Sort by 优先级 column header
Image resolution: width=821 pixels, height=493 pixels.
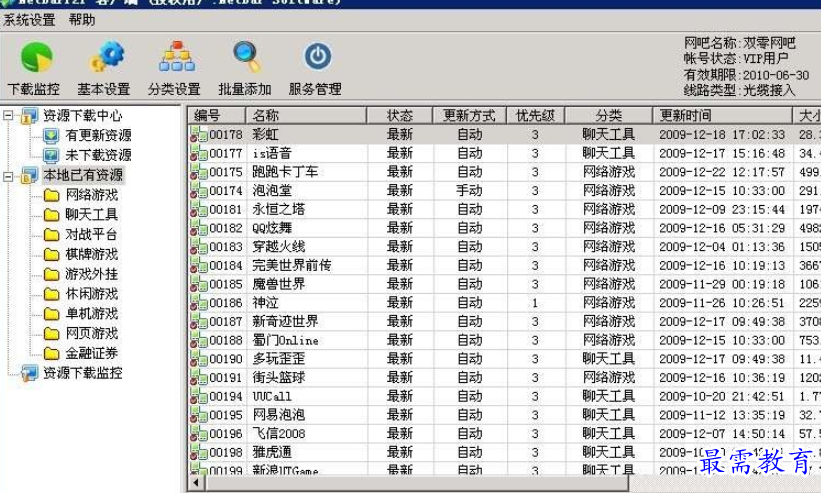[x=536, y=115]
